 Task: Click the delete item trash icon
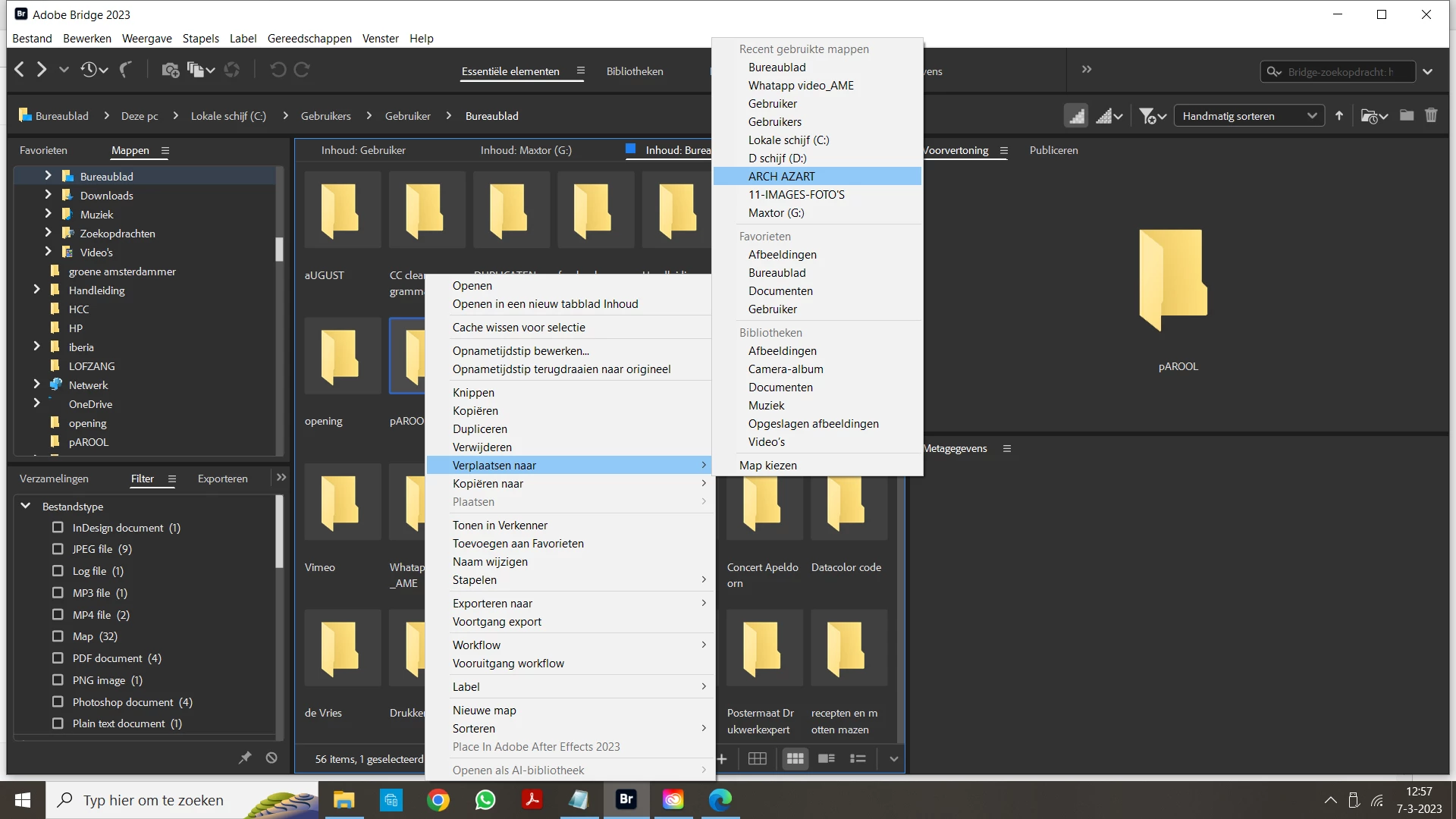(x=1431, y=115)
